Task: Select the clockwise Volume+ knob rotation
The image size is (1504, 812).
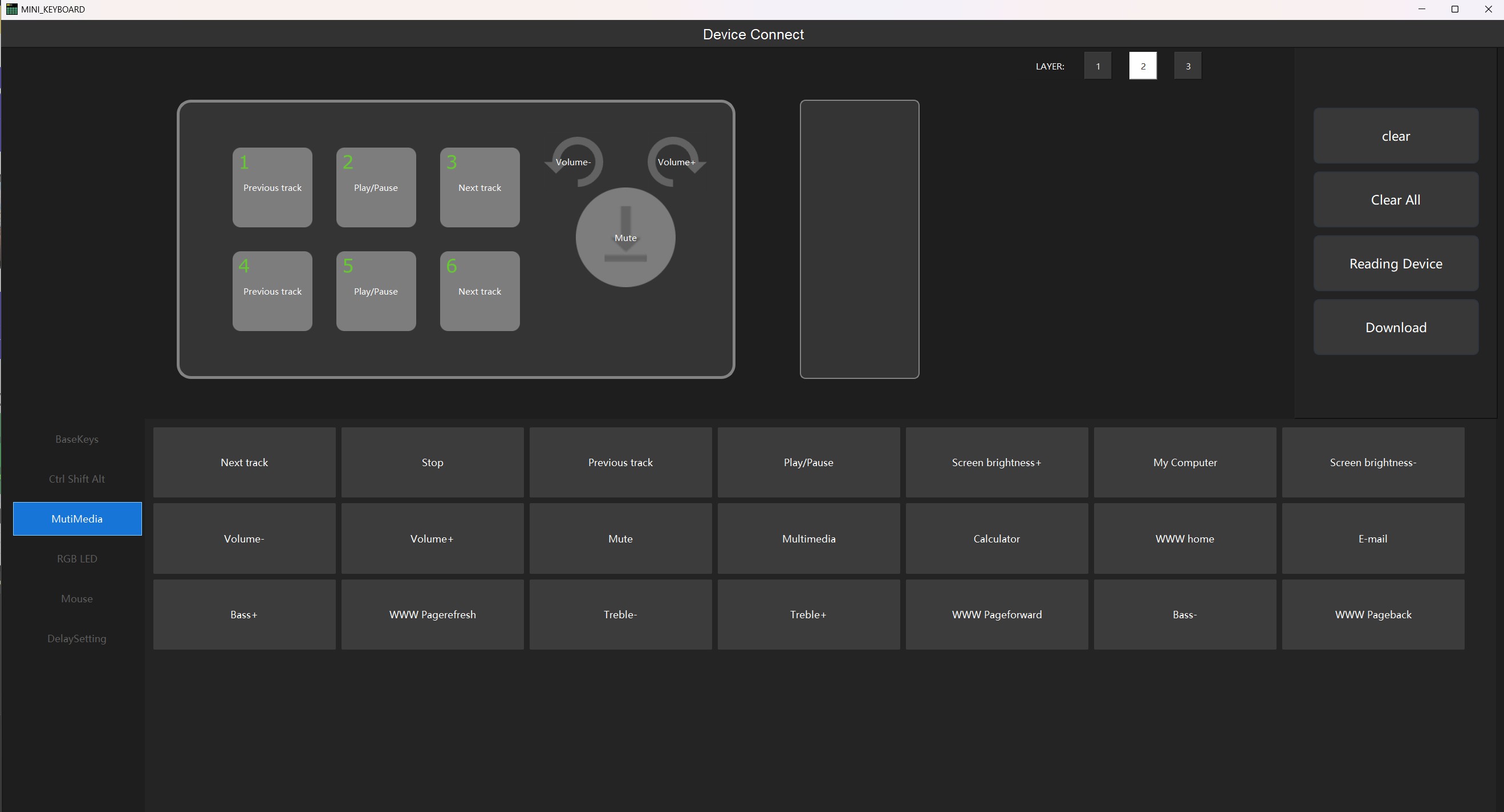Action: (x=676, y=162)
